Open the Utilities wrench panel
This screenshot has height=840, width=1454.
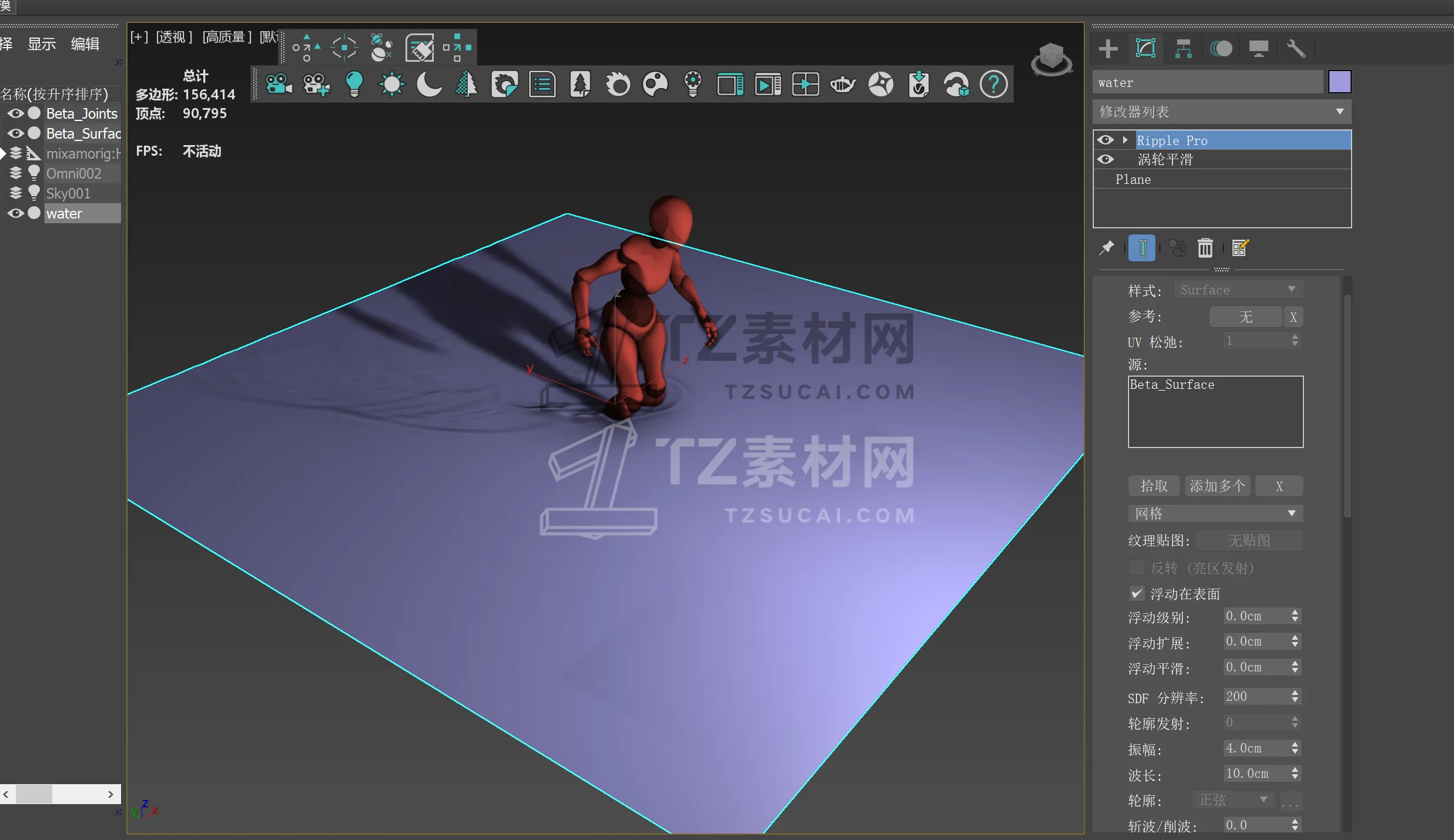(1296, 49)
